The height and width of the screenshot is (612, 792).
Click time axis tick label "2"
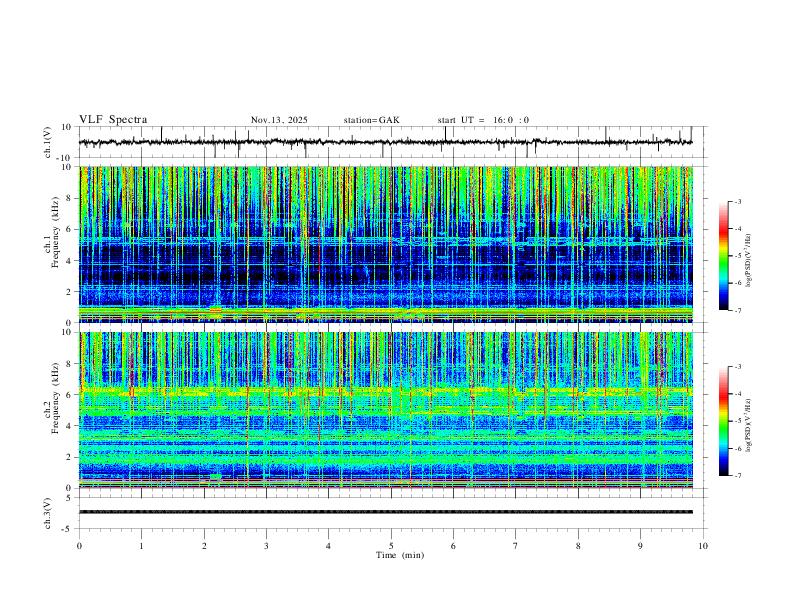tap(204, 546)
